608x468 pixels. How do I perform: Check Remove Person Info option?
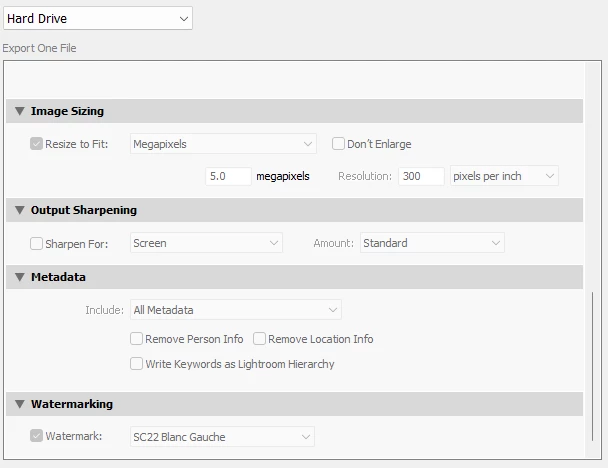[137, 339]
